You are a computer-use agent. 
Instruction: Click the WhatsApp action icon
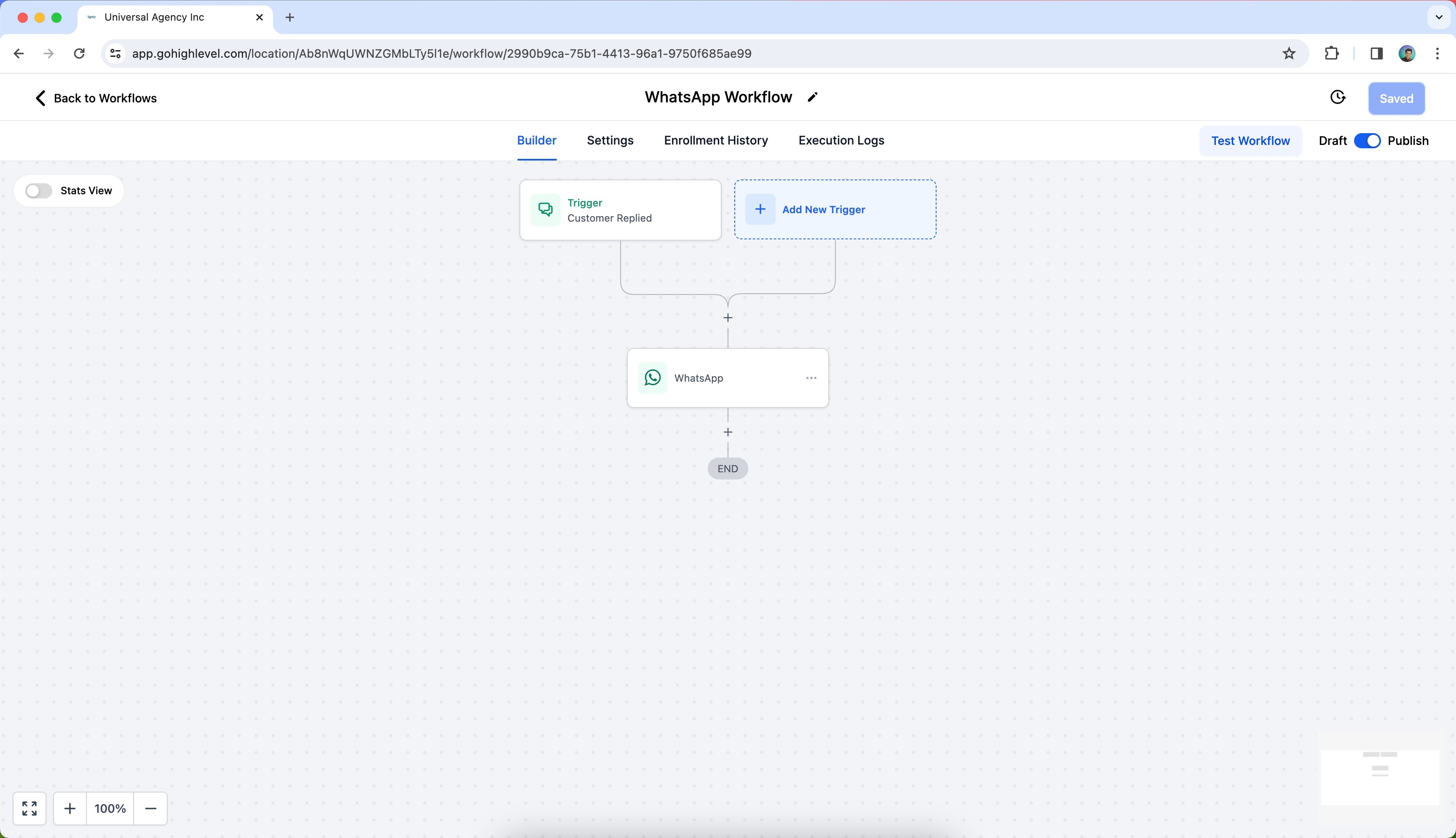[652, 378]
